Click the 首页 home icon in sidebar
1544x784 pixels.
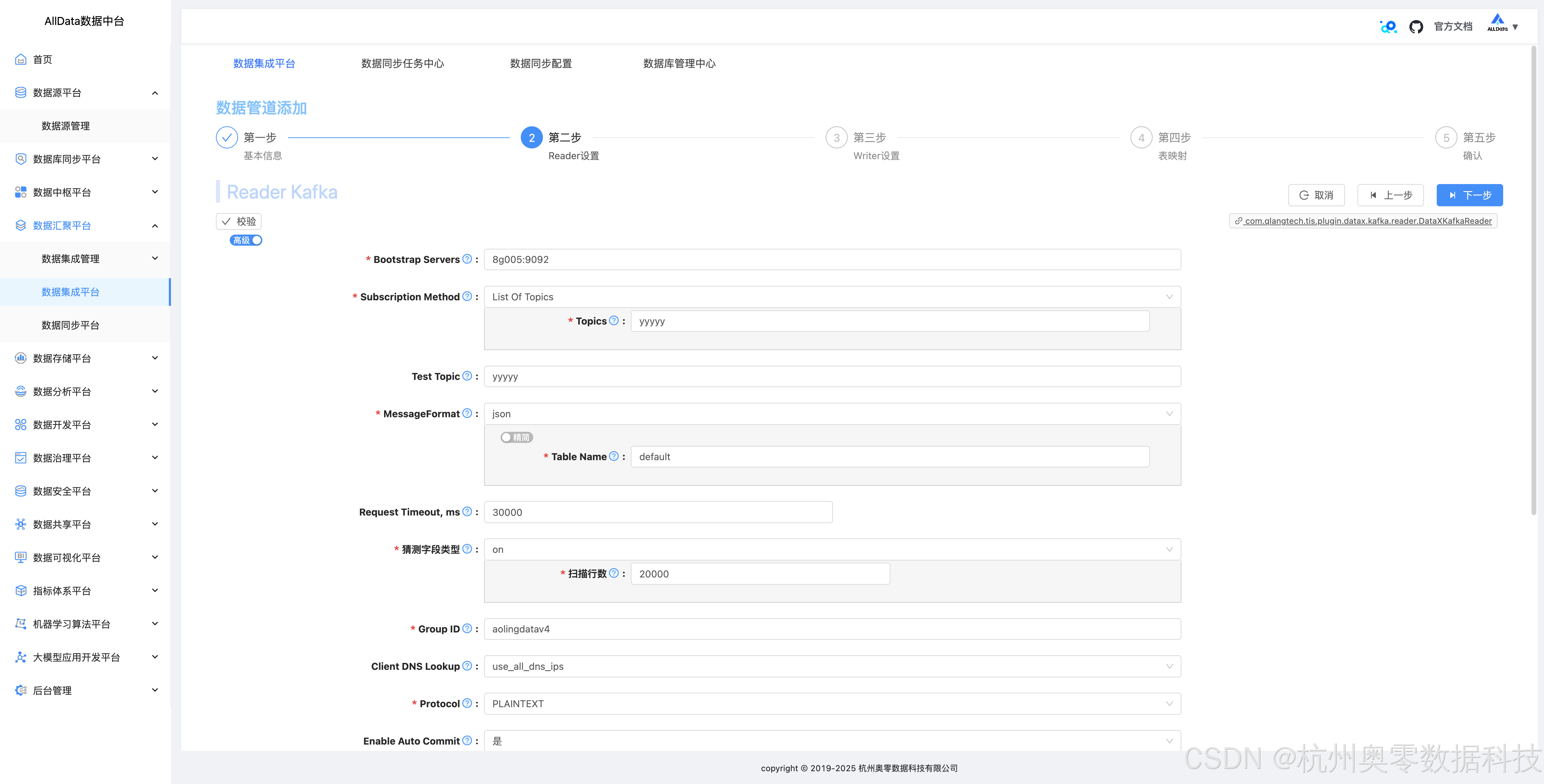[20, 60]
